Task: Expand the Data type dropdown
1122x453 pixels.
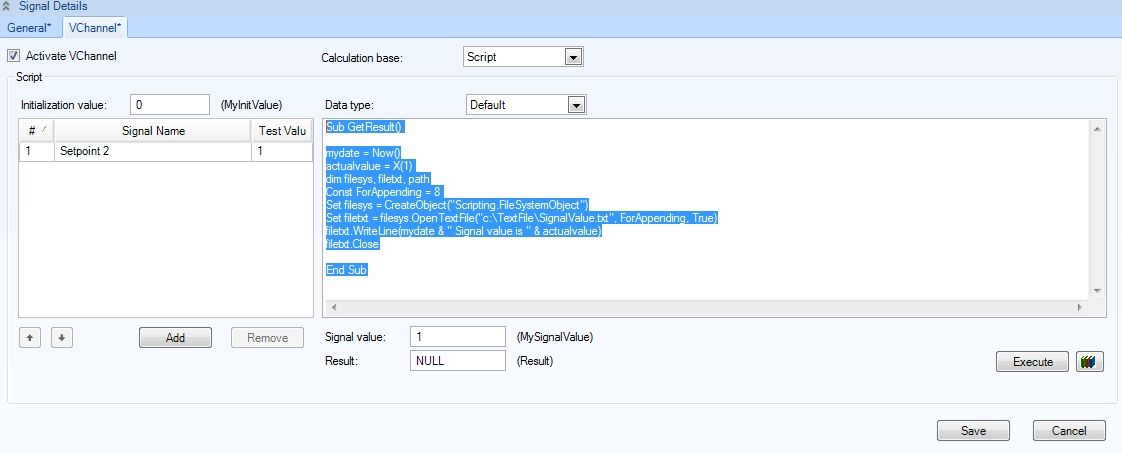Action: 575,105
